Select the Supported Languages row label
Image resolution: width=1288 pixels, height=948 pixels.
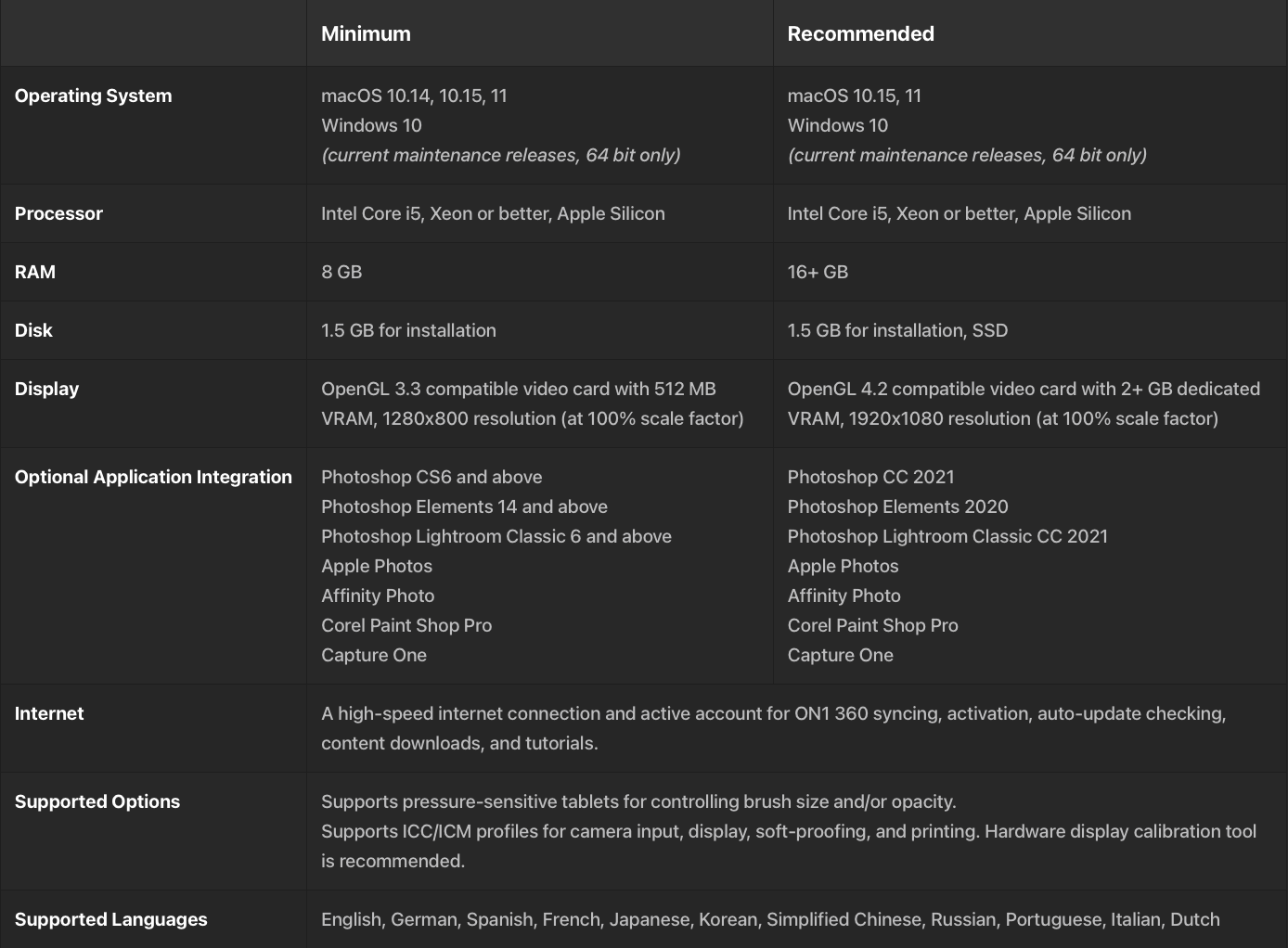coord(110,919)
